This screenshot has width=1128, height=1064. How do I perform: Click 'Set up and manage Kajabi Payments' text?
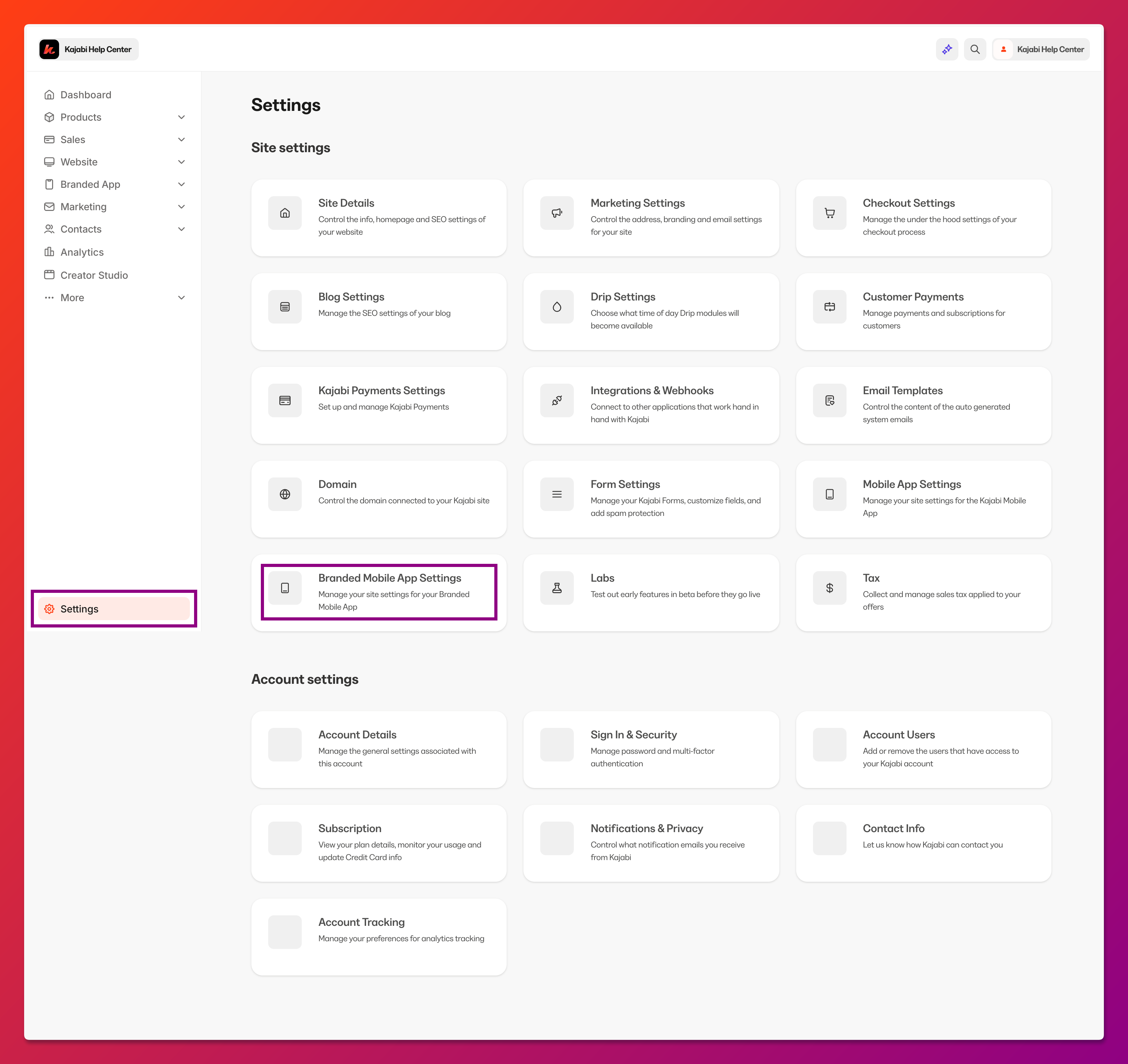pos(384,407)
